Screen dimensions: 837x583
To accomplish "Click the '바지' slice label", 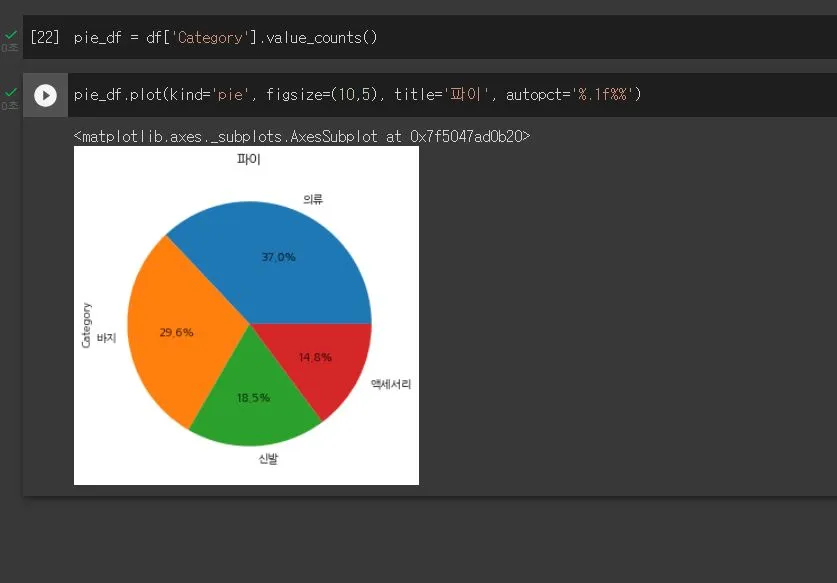I will point(106,338).
